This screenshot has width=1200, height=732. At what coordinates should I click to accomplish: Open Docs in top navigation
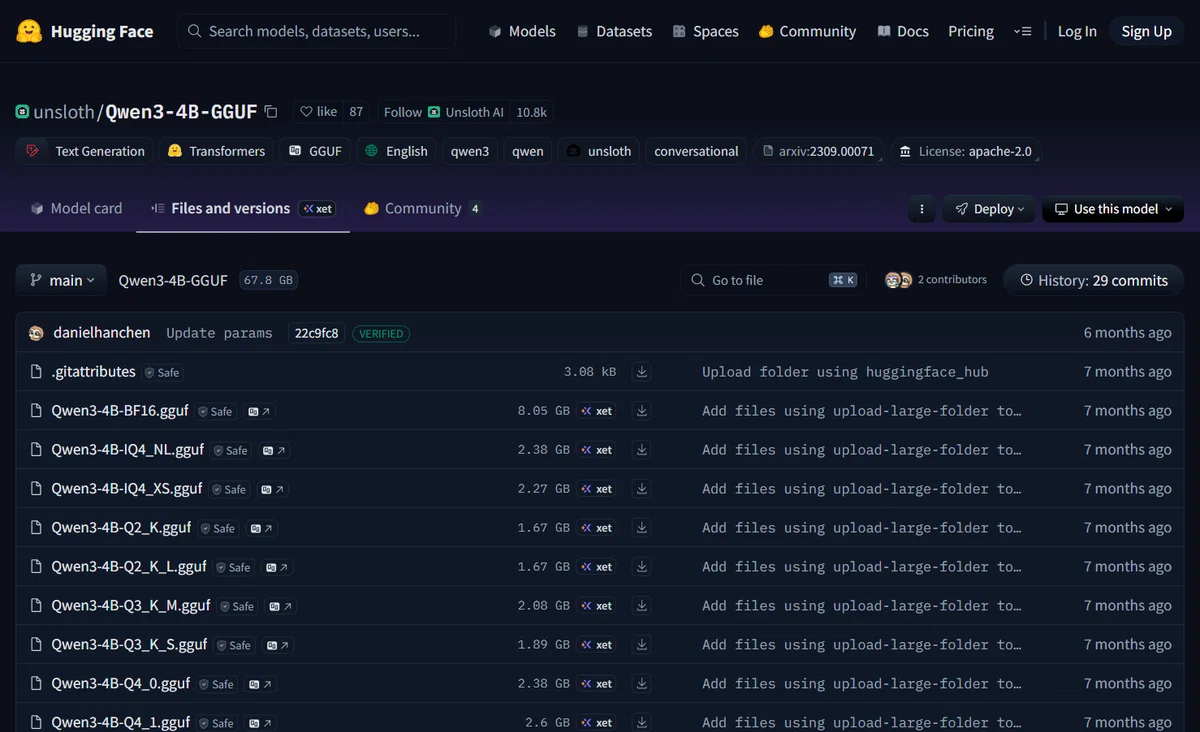click(x=903, y=31)
